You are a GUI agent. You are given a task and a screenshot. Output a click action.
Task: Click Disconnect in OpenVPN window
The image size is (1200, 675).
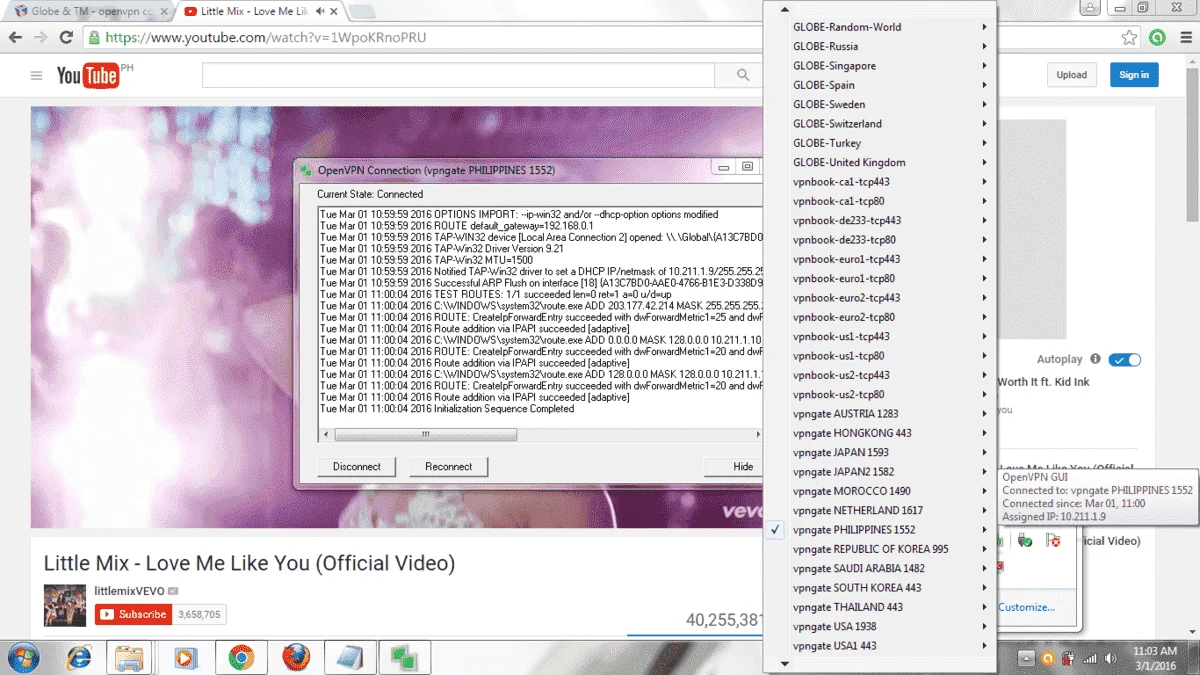coord(357,467)
